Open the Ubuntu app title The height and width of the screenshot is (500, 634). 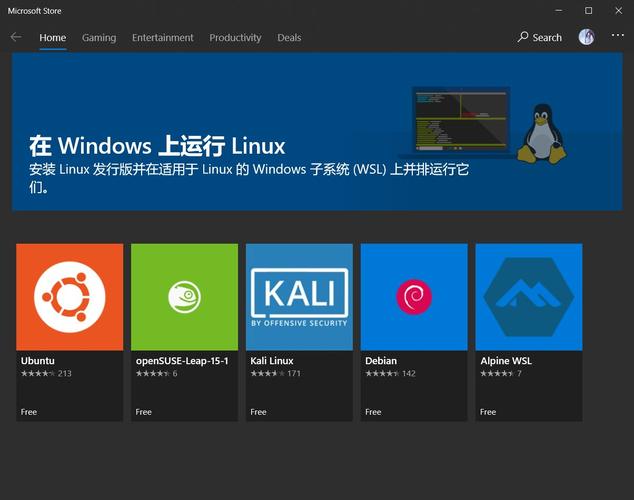[x=38, y=361]
